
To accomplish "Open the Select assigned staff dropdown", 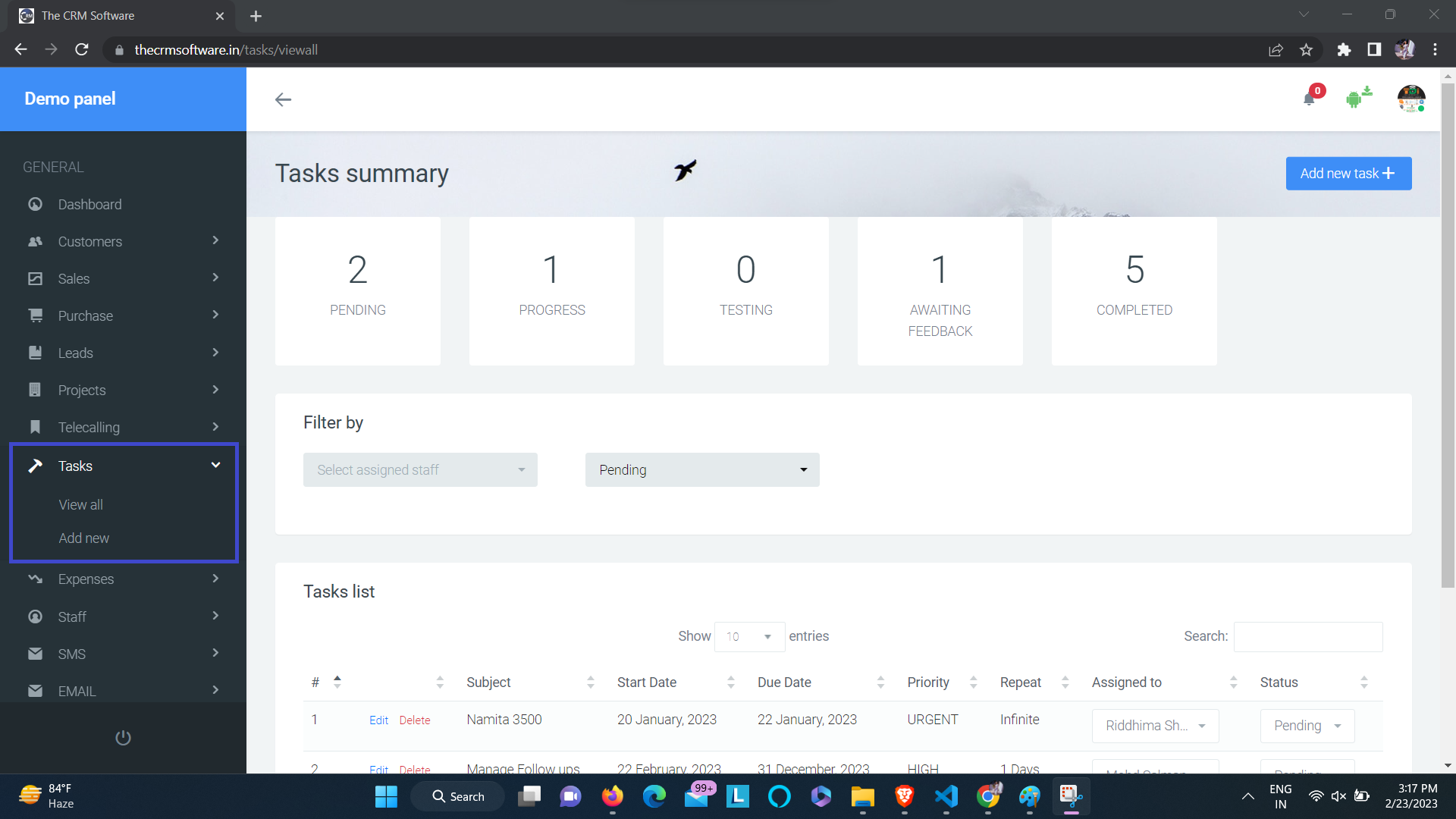I will pyautogui.click(x=420, y=470).
